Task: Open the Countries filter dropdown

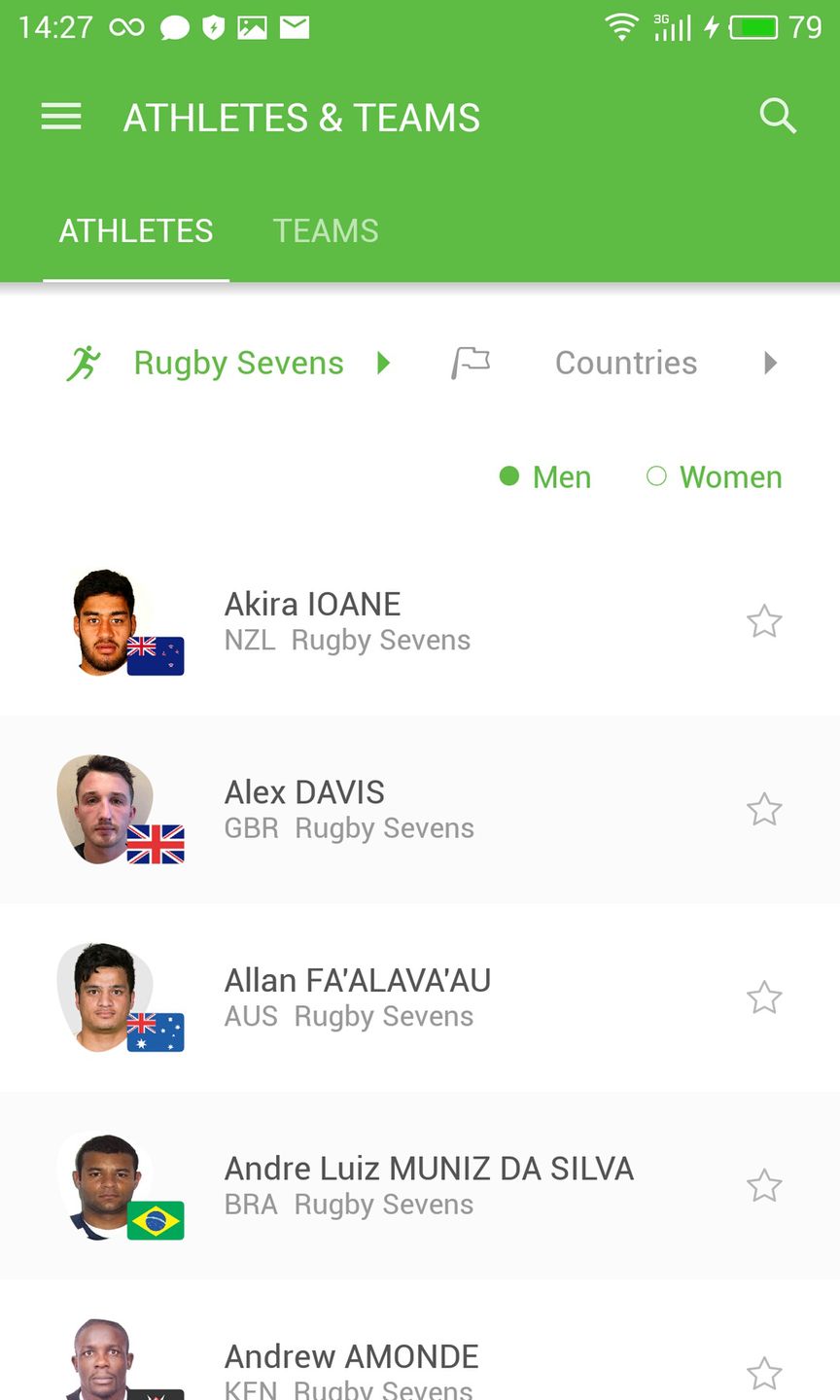Action: click(625, 363)
